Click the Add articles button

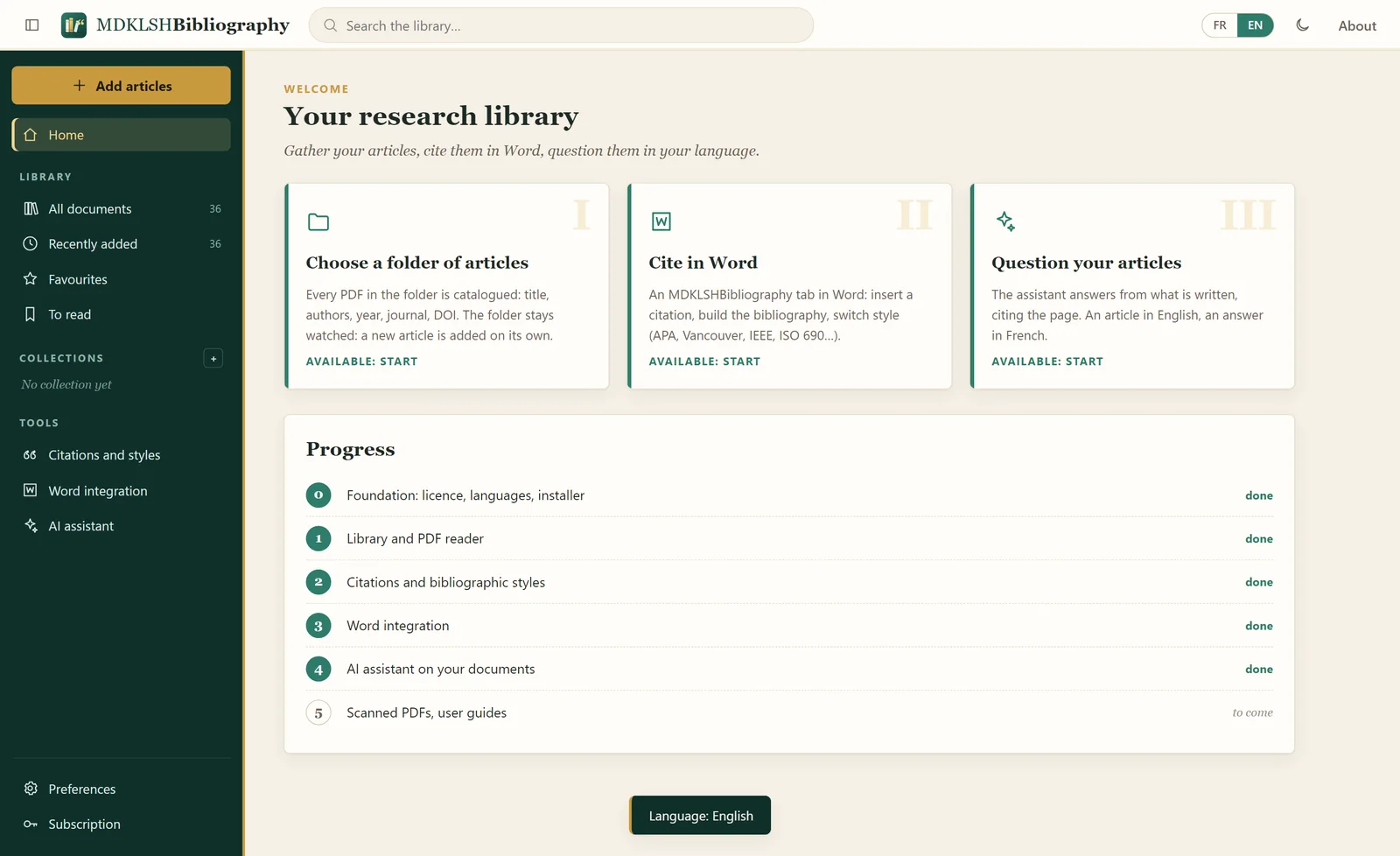[x=122, y=86]
